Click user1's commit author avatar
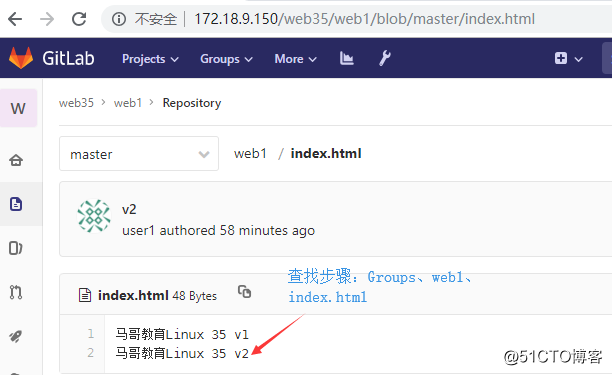The image size is (612, 375). 94,216
